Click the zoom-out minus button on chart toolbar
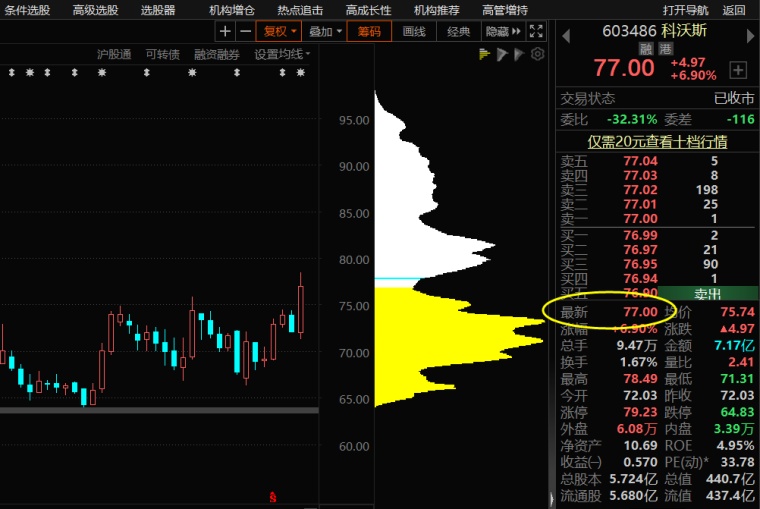Image resolution: width=760 pixels, height=509 pixels. pos(245,32)
